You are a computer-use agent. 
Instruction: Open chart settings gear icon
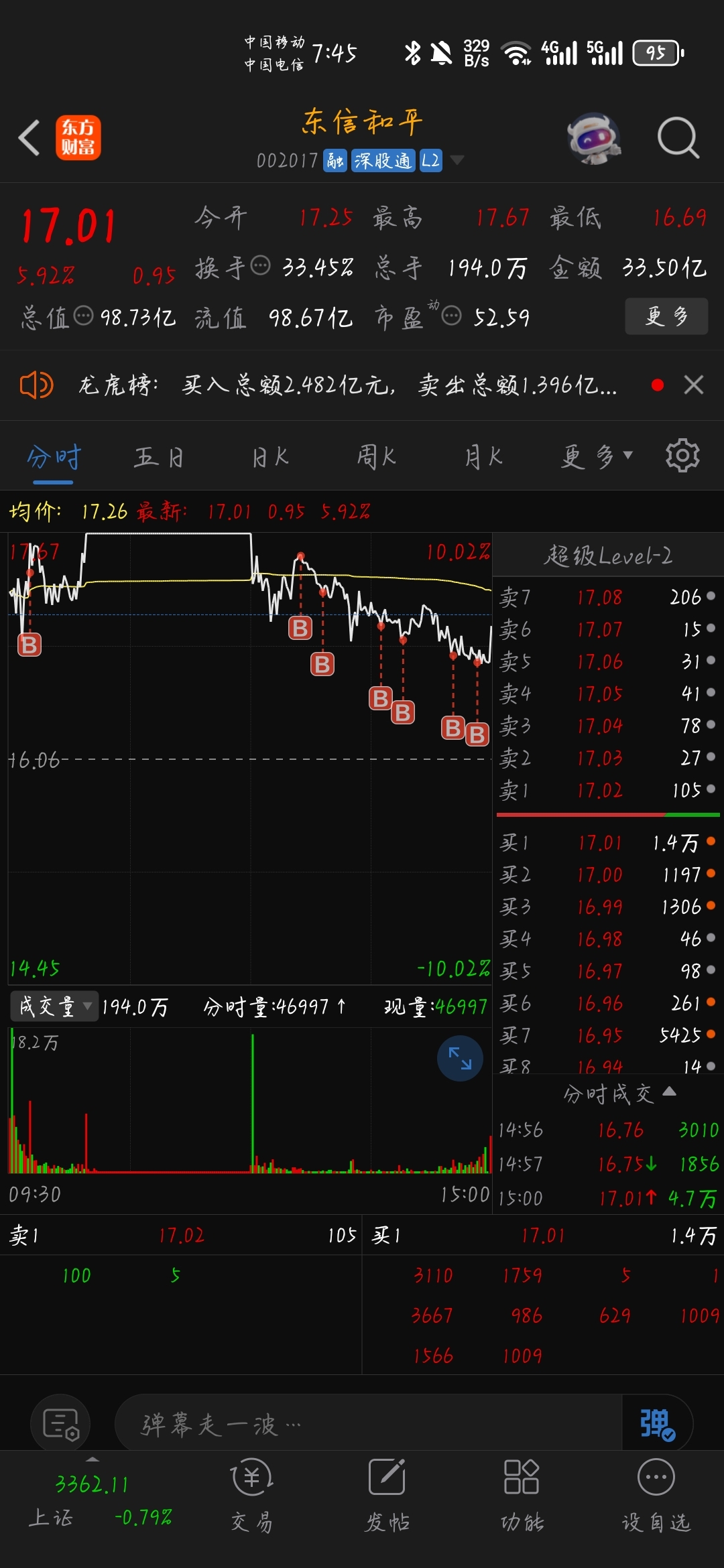[682, 456]
